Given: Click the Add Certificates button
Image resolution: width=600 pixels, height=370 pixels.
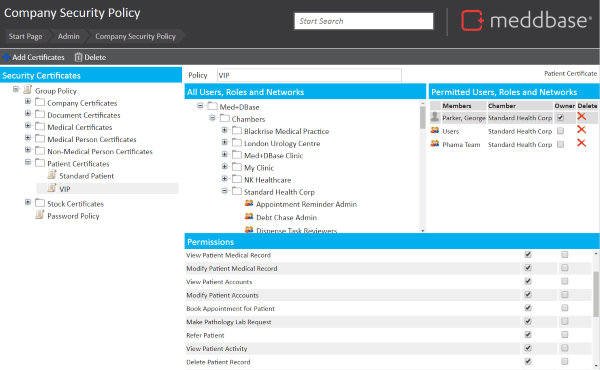Looking at the screenshot, I should [34, 57].
